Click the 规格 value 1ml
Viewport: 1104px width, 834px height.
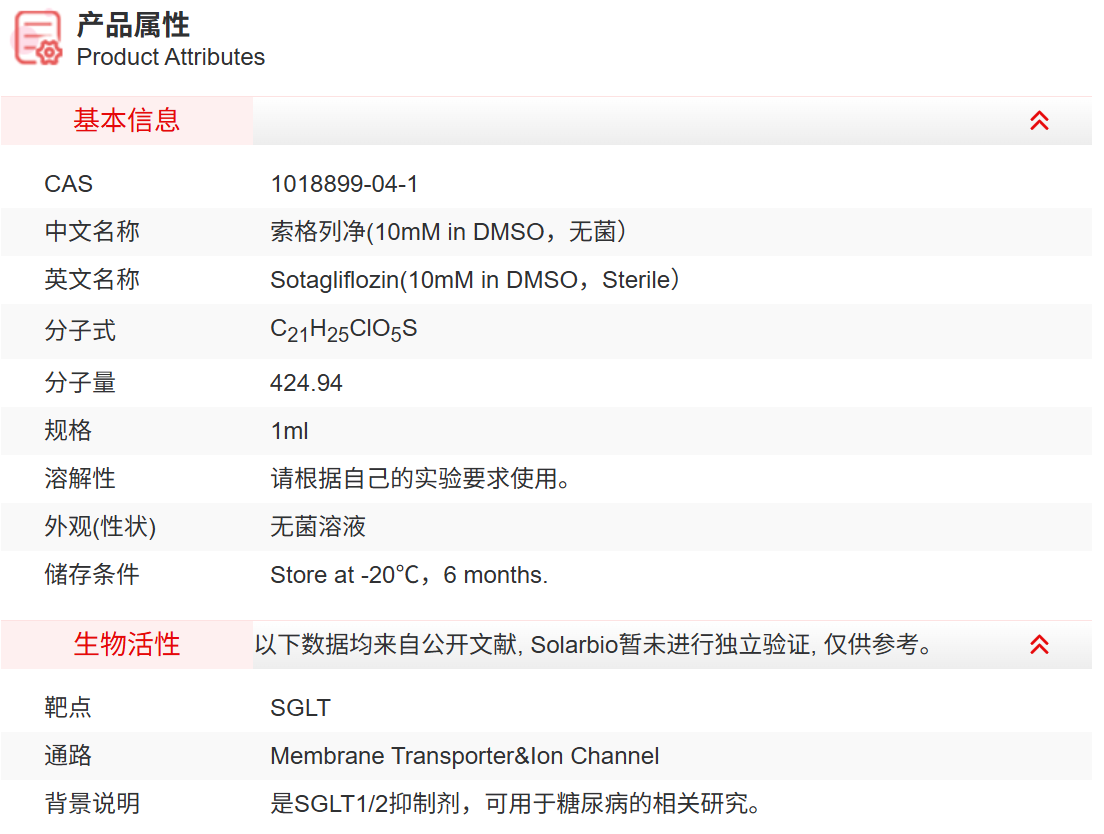click(289, 430)
